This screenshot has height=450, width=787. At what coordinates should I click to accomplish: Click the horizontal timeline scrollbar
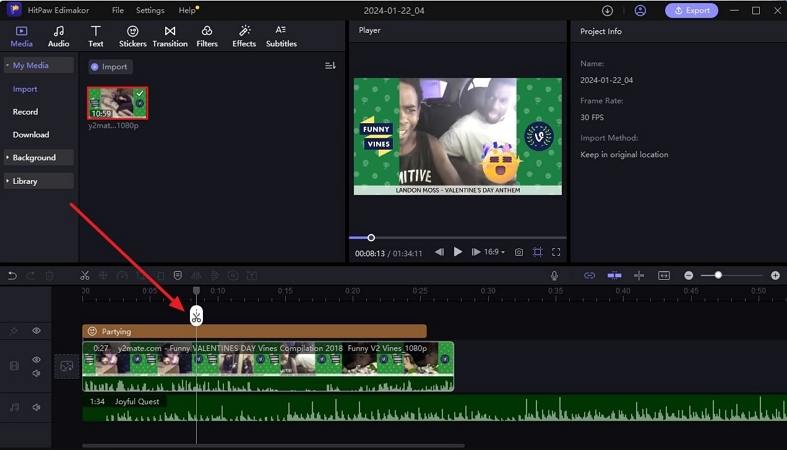(x=274, y=445)
